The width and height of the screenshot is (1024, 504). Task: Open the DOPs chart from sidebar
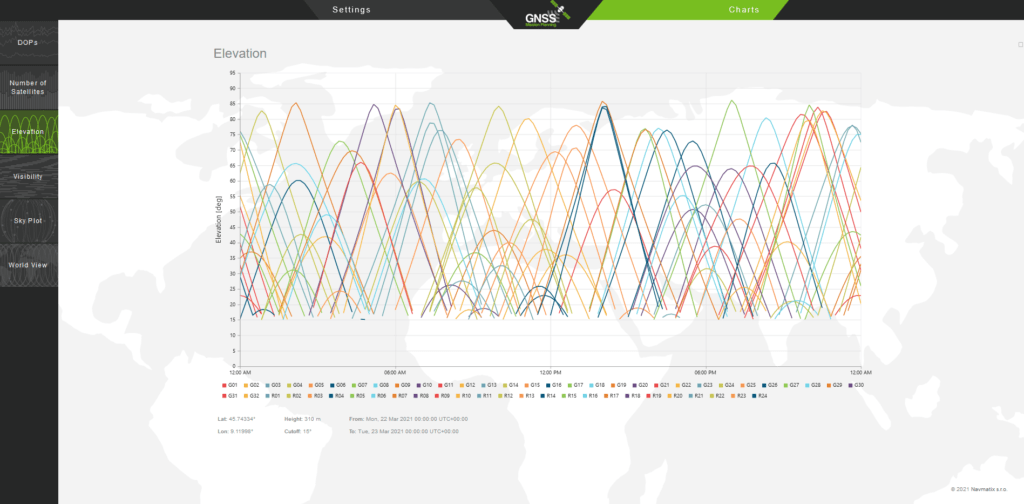pos(28,43)
